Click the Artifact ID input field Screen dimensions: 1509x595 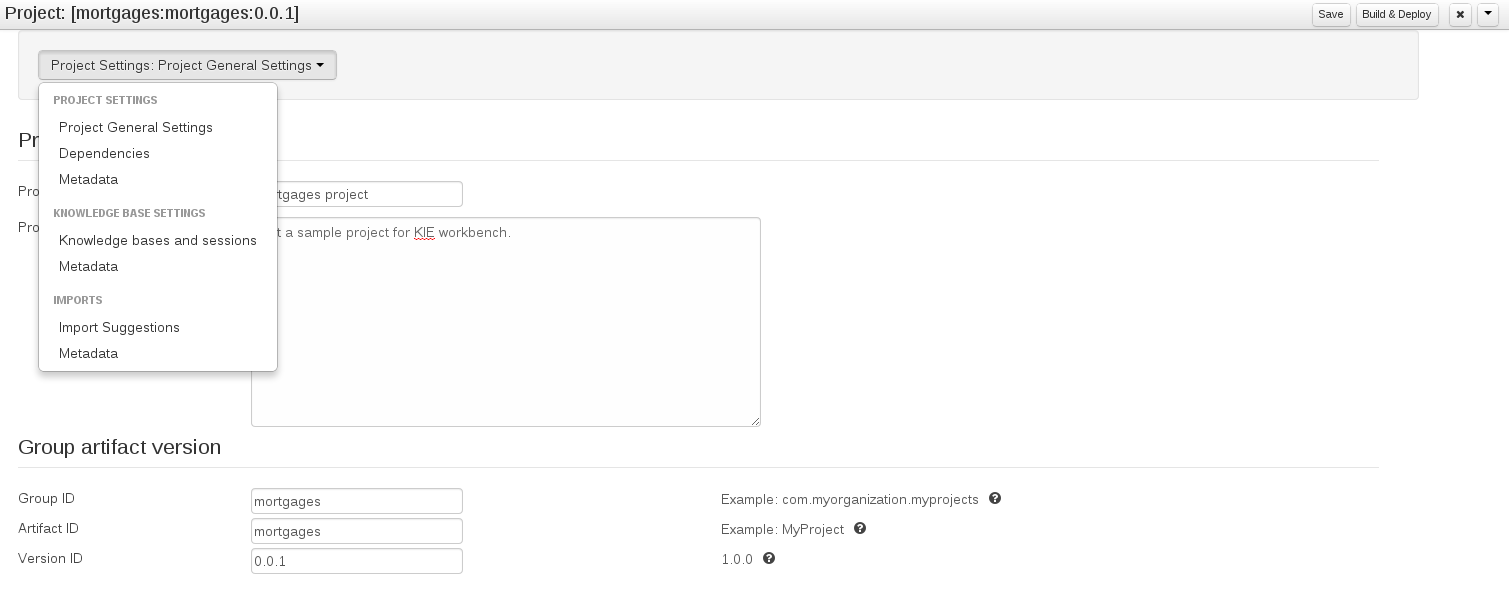click(x=356, y=531)
